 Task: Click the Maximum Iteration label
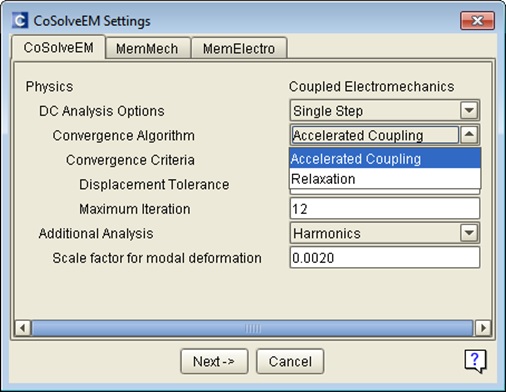pos(135,209)
